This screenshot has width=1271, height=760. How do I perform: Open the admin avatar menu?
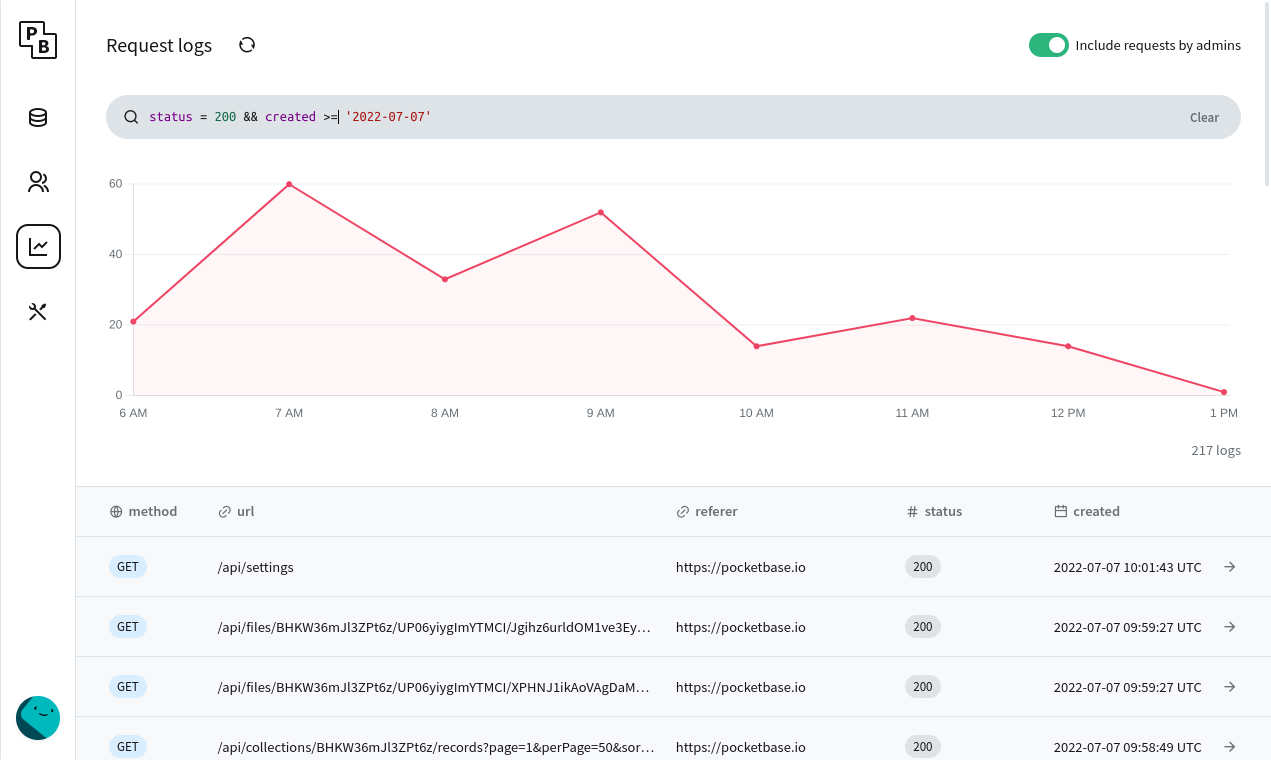click(38, 718)
